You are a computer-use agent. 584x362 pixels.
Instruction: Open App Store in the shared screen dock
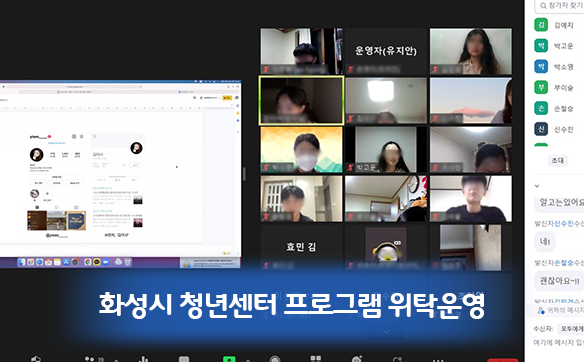(x=66, y=262)
